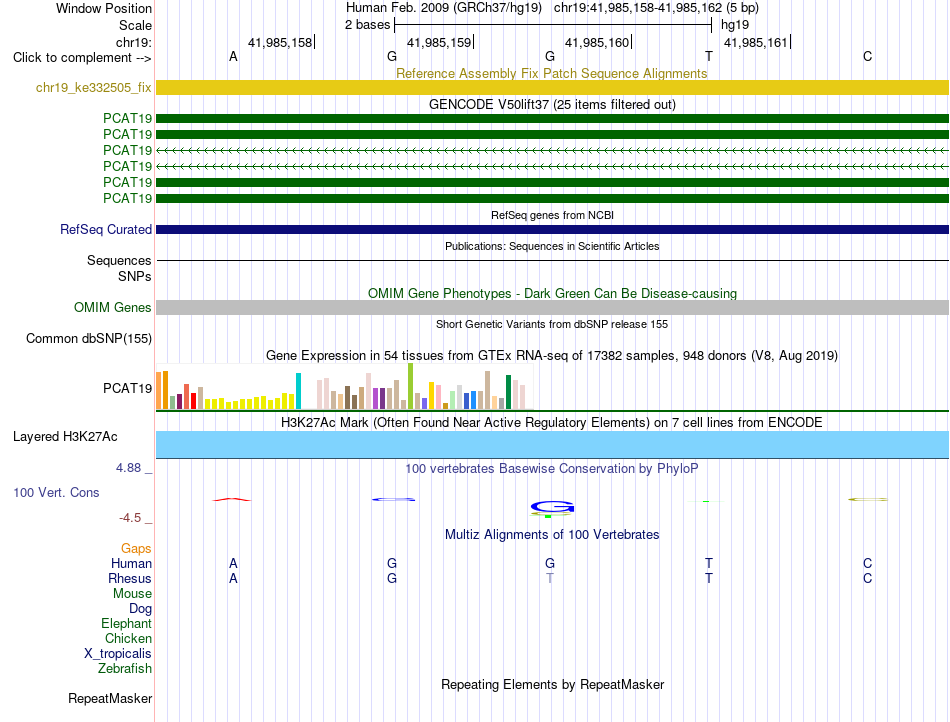The image size is (950, 722).
Task: Click base C in the reference sequence ruler
Action: 868,56
